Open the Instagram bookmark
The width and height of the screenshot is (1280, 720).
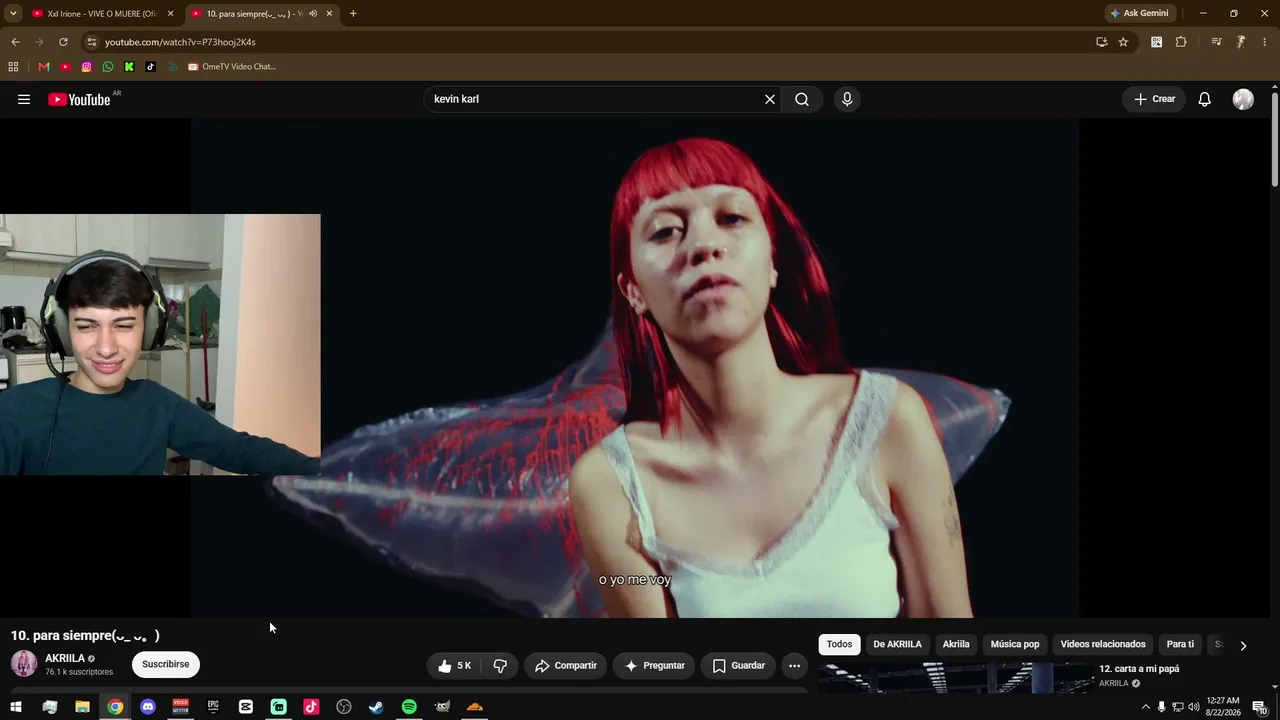[x=87, y=67]
